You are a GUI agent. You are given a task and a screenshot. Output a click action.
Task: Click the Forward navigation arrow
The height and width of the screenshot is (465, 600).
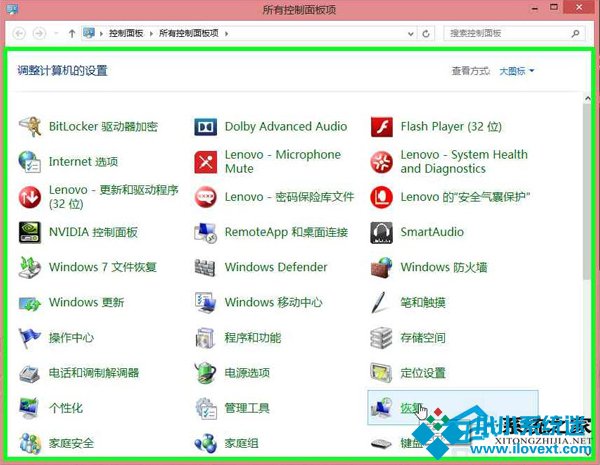[39, 34]
